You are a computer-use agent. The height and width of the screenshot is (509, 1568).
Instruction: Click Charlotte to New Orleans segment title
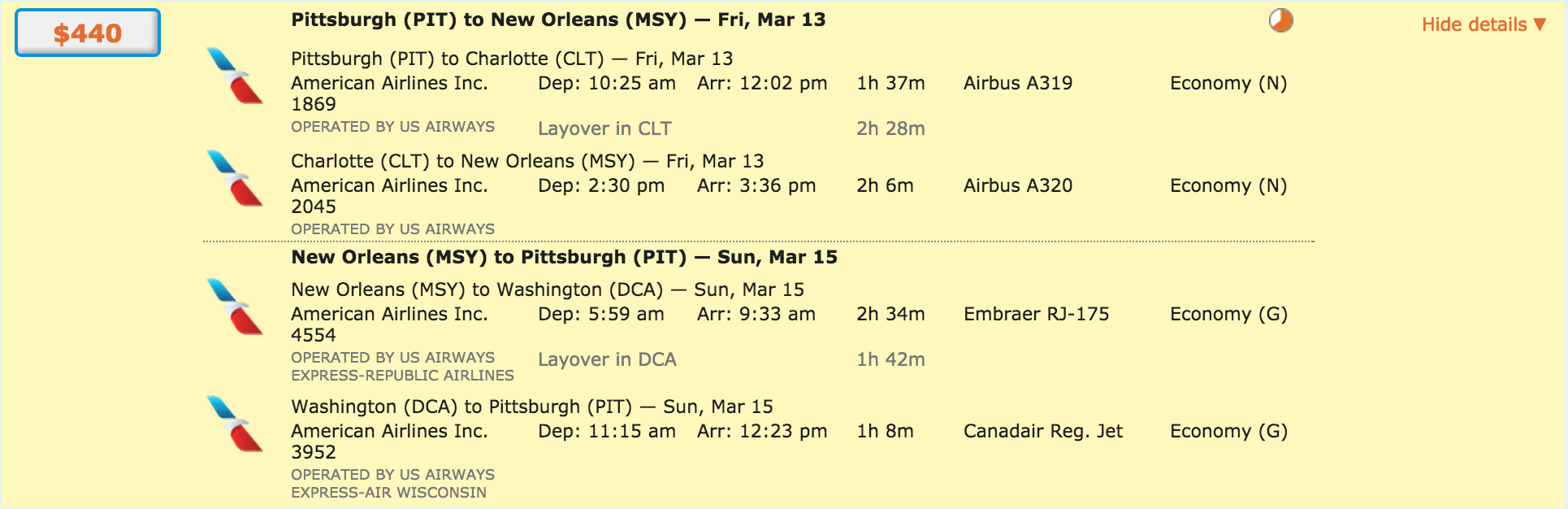tap(527, 161)
